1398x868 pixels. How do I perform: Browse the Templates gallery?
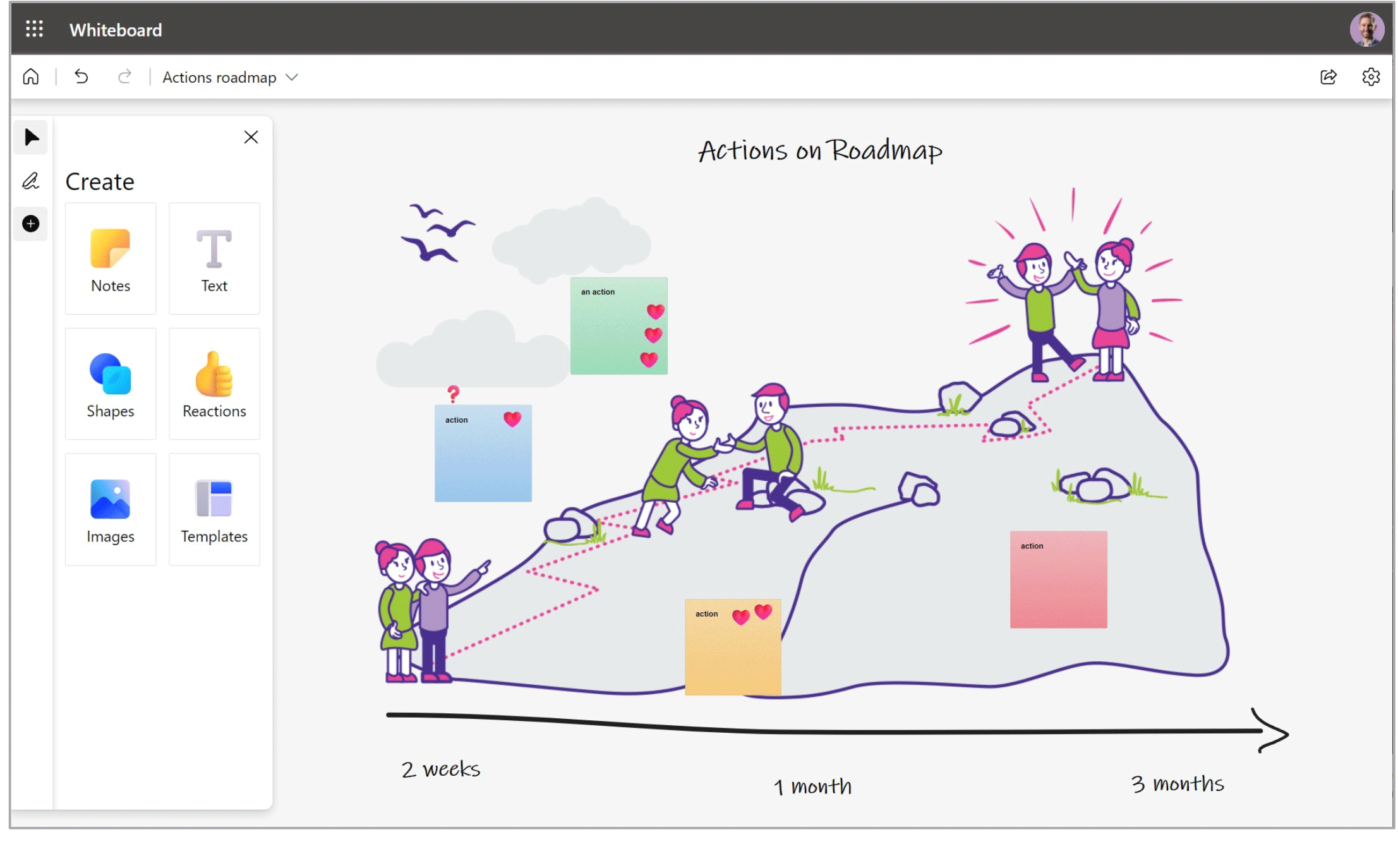214,509
